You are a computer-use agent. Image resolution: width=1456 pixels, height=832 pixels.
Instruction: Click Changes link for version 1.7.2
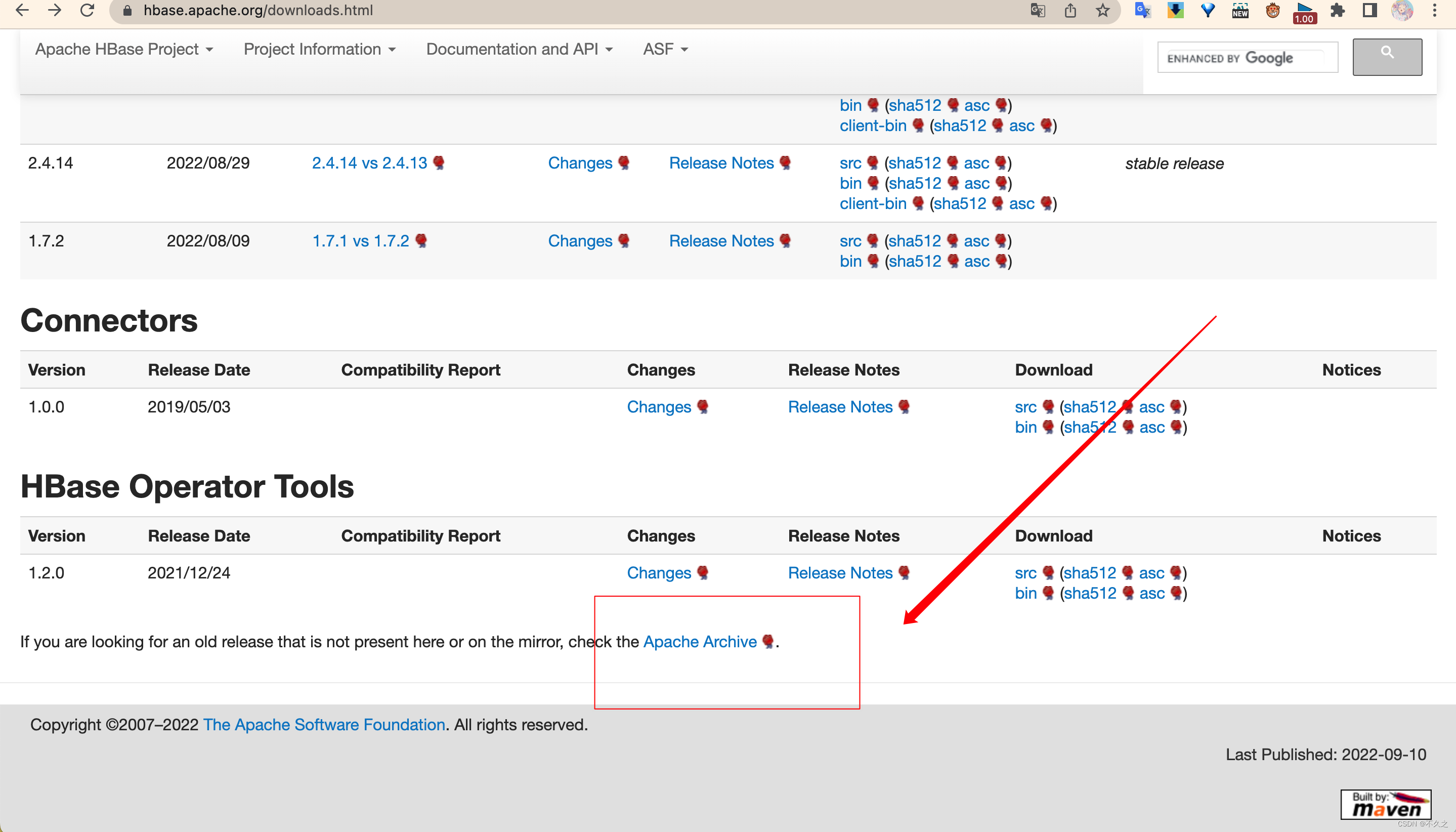click(581, 240)
